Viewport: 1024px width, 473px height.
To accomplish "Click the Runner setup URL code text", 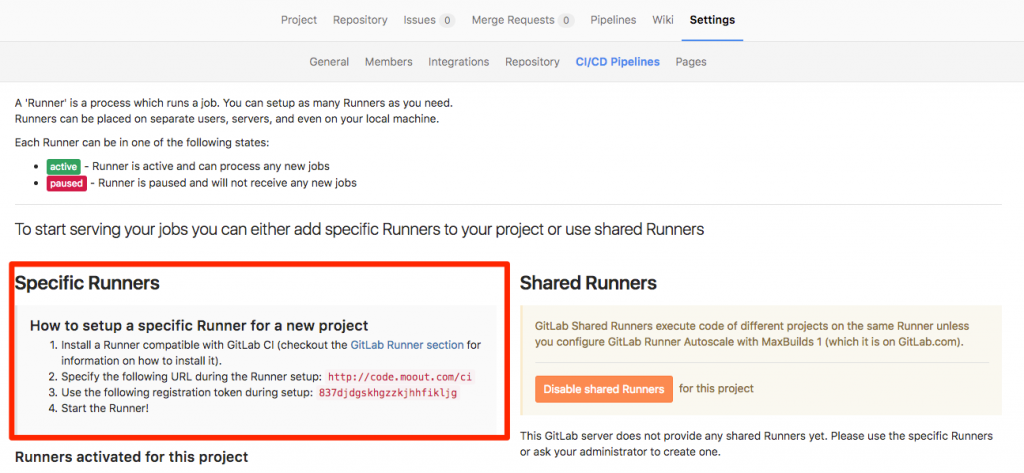I will [x=399, y=377].
